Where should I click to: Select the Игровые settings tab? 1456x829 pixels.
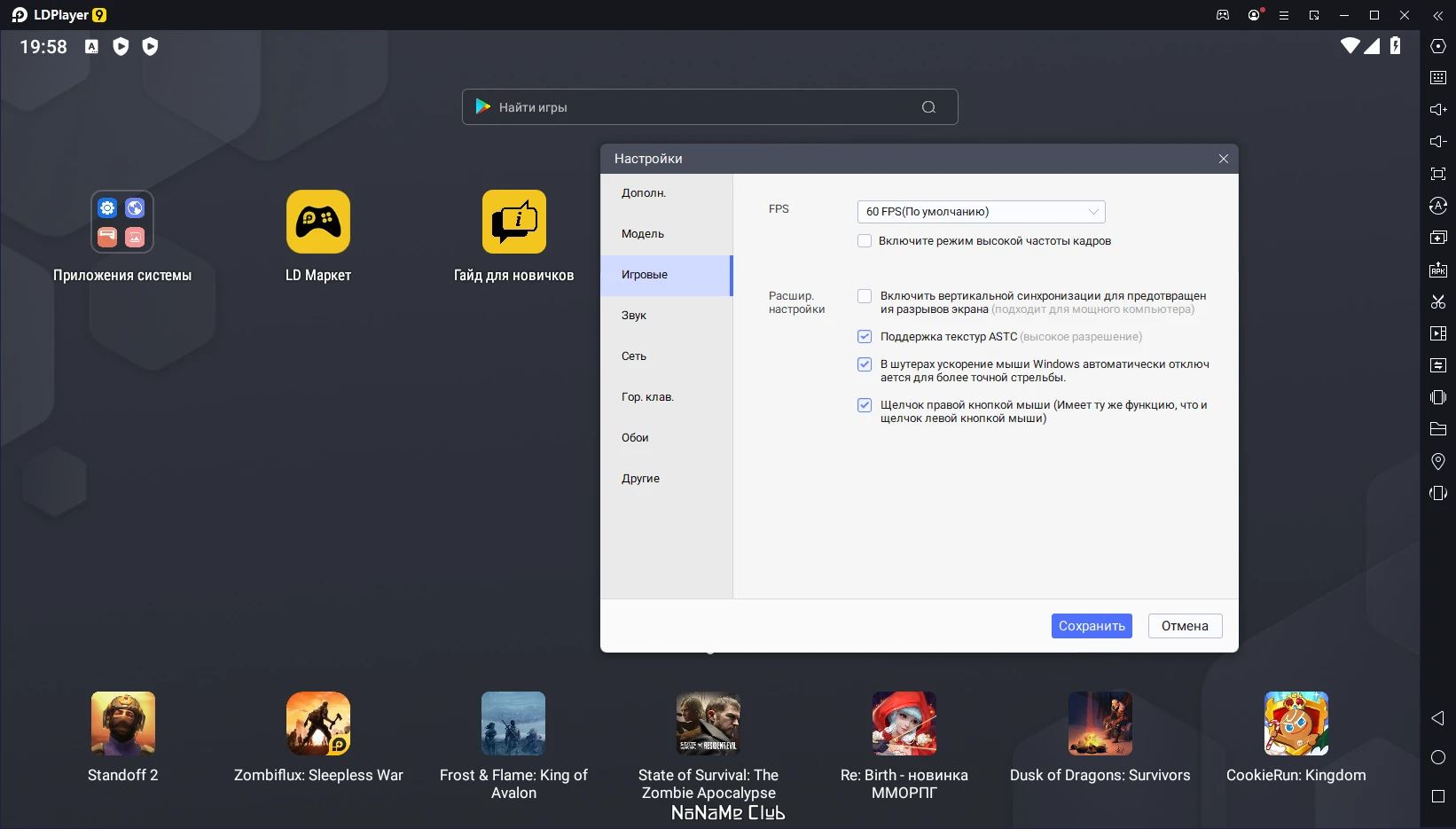pos(667,275)
